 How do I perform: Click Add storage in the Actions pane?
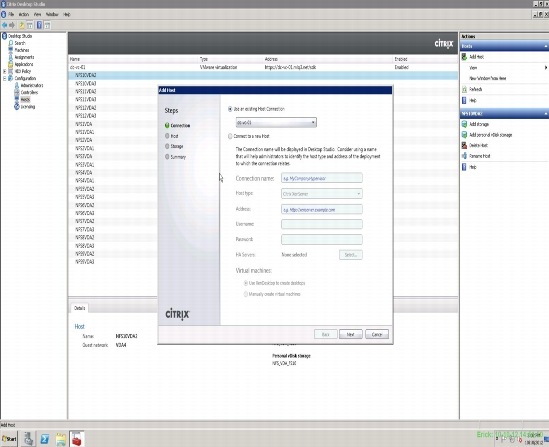(479, 124)
